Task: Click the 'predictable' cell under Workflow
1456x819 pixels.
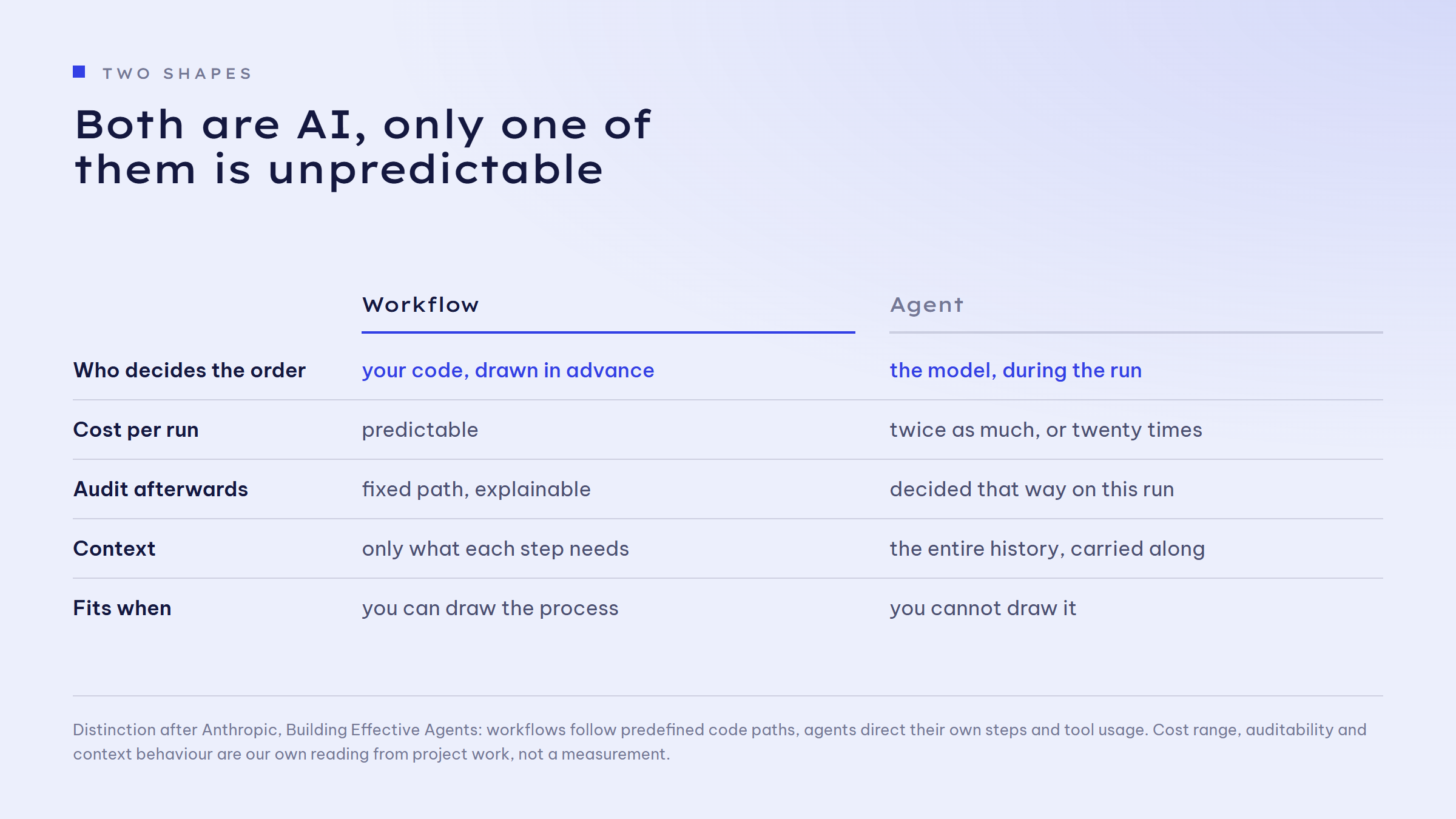Action: tap(420, 430)
